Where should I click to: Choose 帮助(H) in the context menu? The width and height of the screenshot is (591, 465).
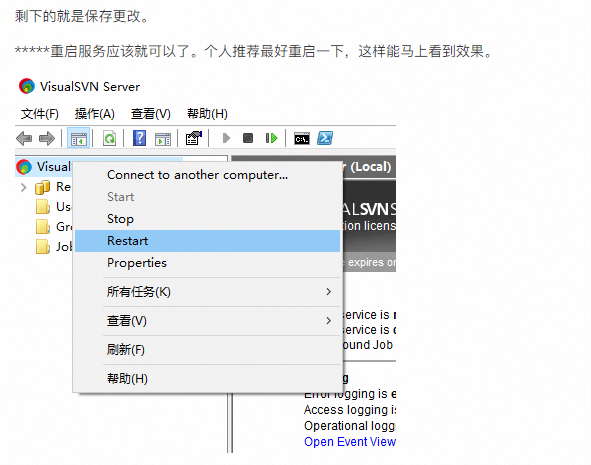click(x=207, y=379)
